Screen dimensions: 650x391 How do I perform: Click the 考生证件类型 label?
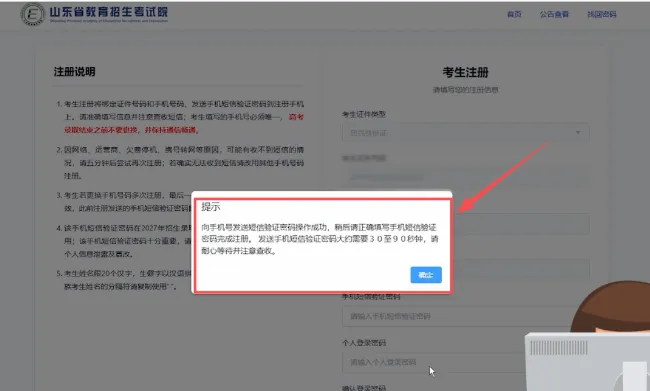click(x=364, y=114)
